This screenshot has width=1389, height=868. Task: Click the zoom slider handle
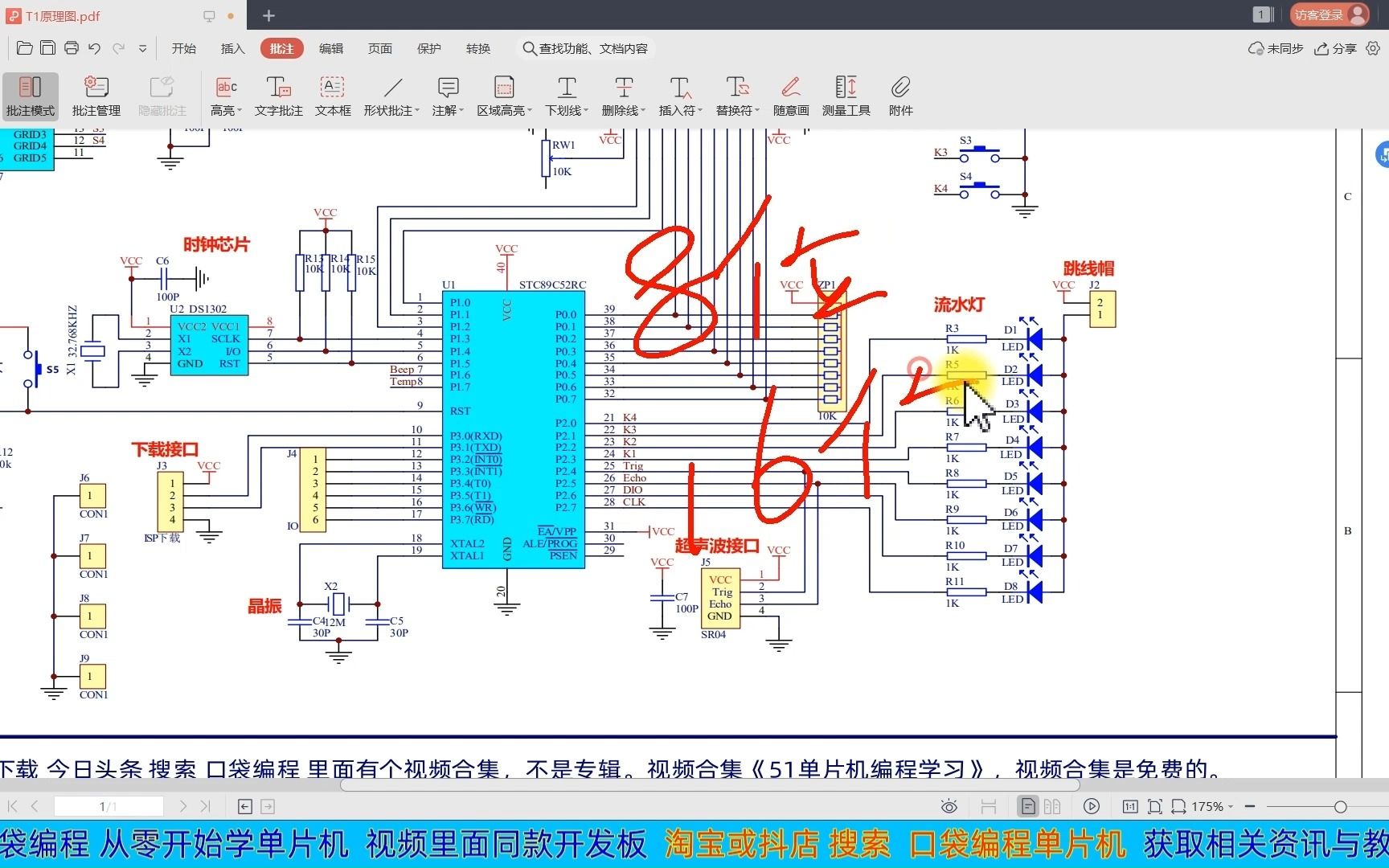(x=1341, y=806)
